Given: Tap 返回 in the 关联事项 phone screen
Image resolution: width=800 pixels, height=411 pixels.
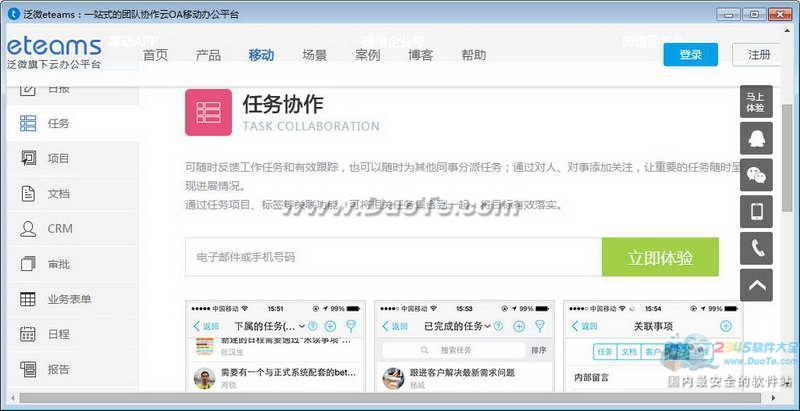Looking at the screenshot, I should [x=584, y=326].
